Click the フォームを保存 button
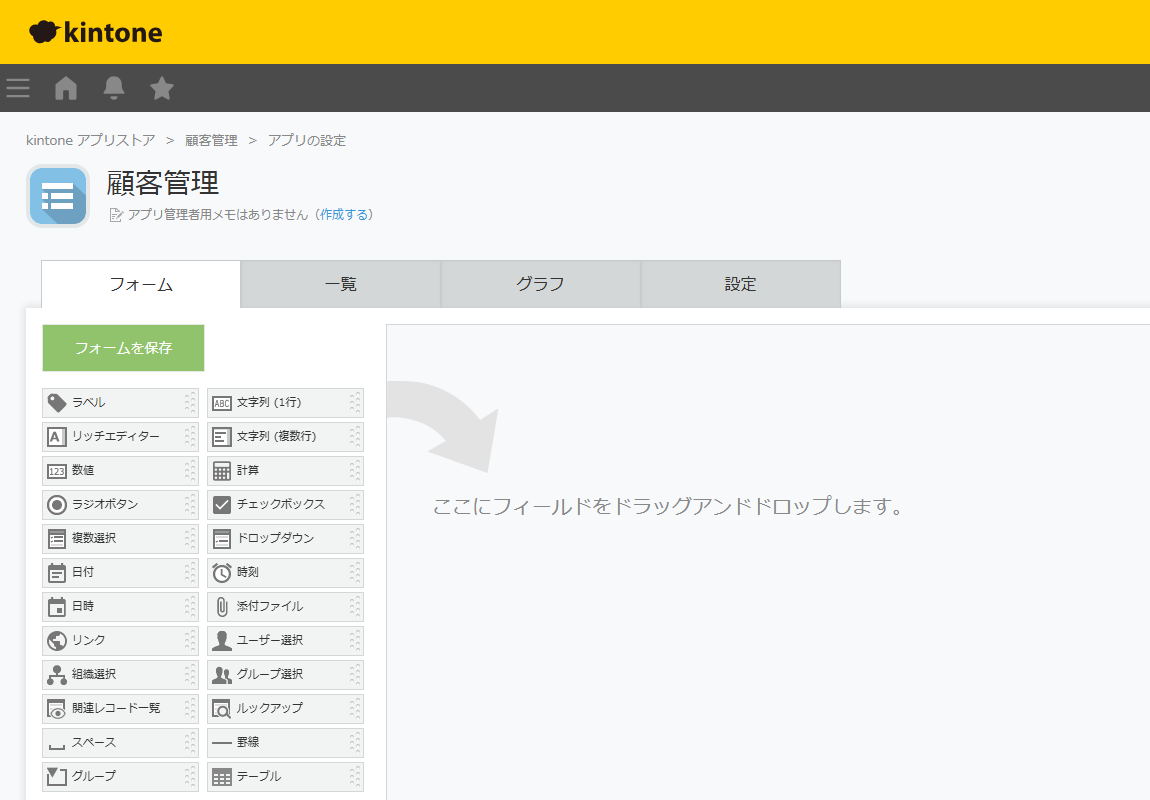This screenshot has width=1150, height=800. point(123,348)
